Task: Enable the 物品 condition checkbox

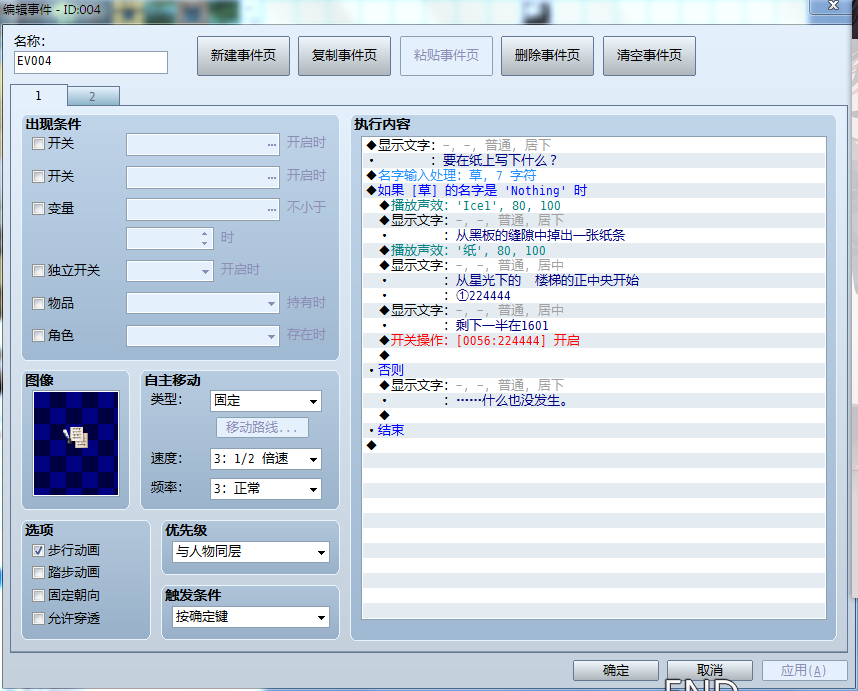Action: [x=38, y=304]
